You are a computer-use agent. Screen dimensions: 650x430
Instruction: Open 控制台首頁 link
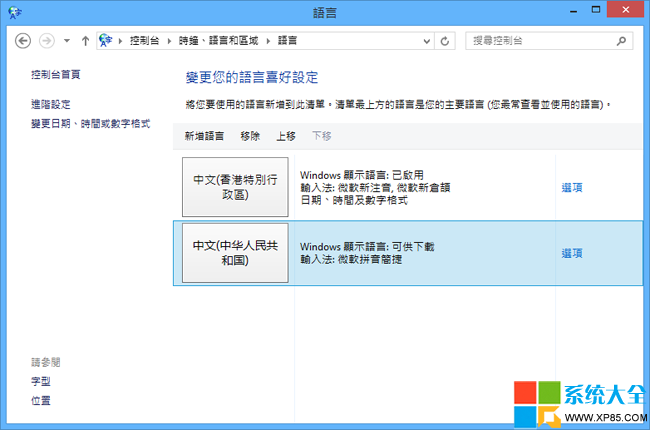[56, 75]
